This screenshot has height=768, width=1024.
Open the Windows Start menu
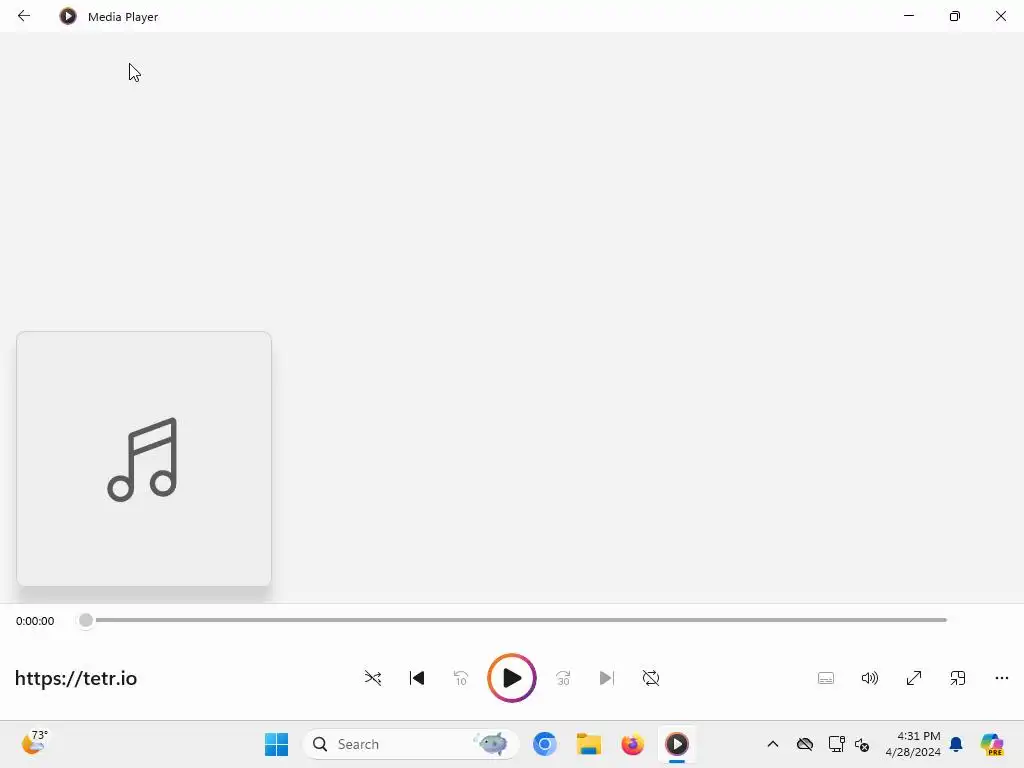(276, 744)
